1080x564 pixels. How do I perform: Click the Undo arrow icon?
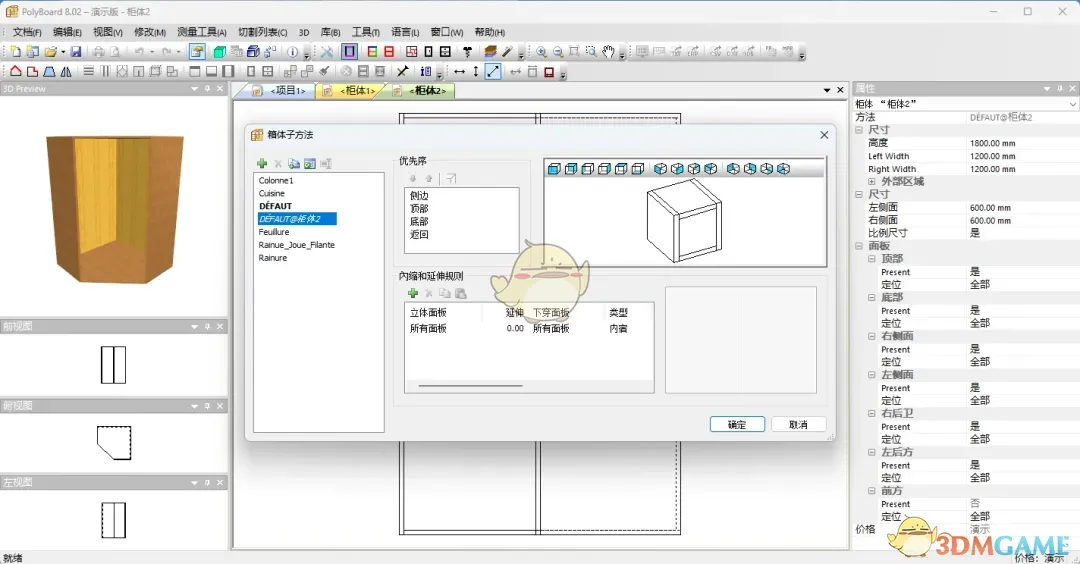point(139,52)
